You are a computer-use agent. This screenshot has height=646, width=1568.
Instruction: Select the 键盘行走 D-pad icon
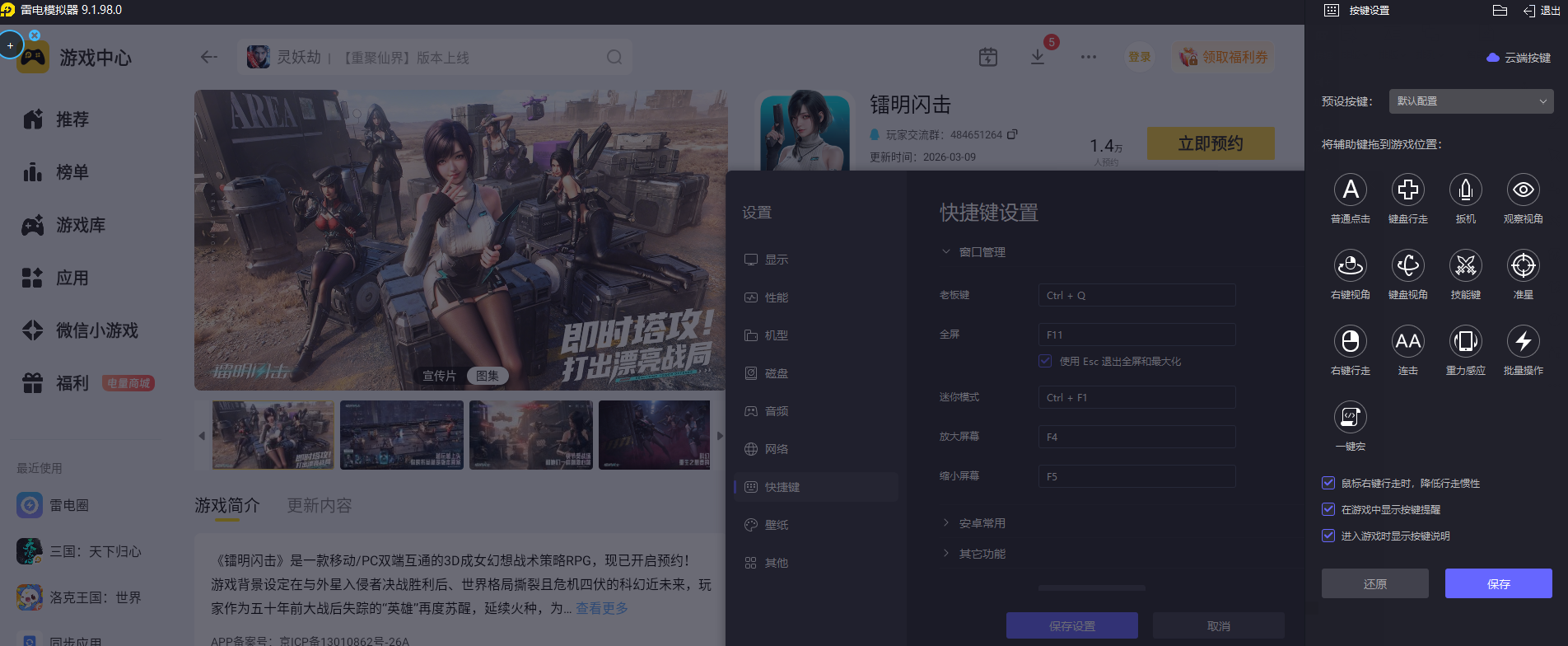click(x=1407, y=190)
